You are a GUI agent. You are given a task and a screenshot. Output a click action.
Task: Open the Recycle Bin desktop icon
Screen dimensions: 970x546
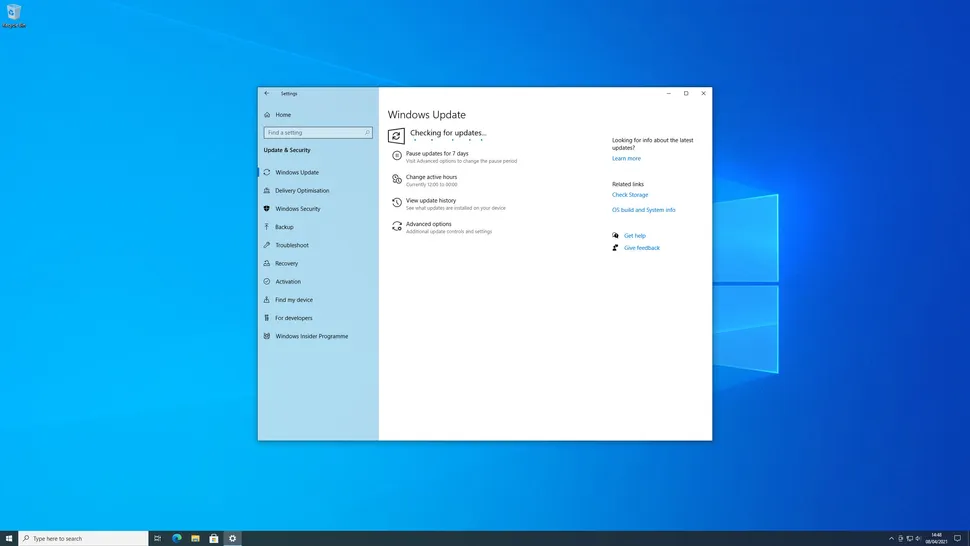coord(14,16)
